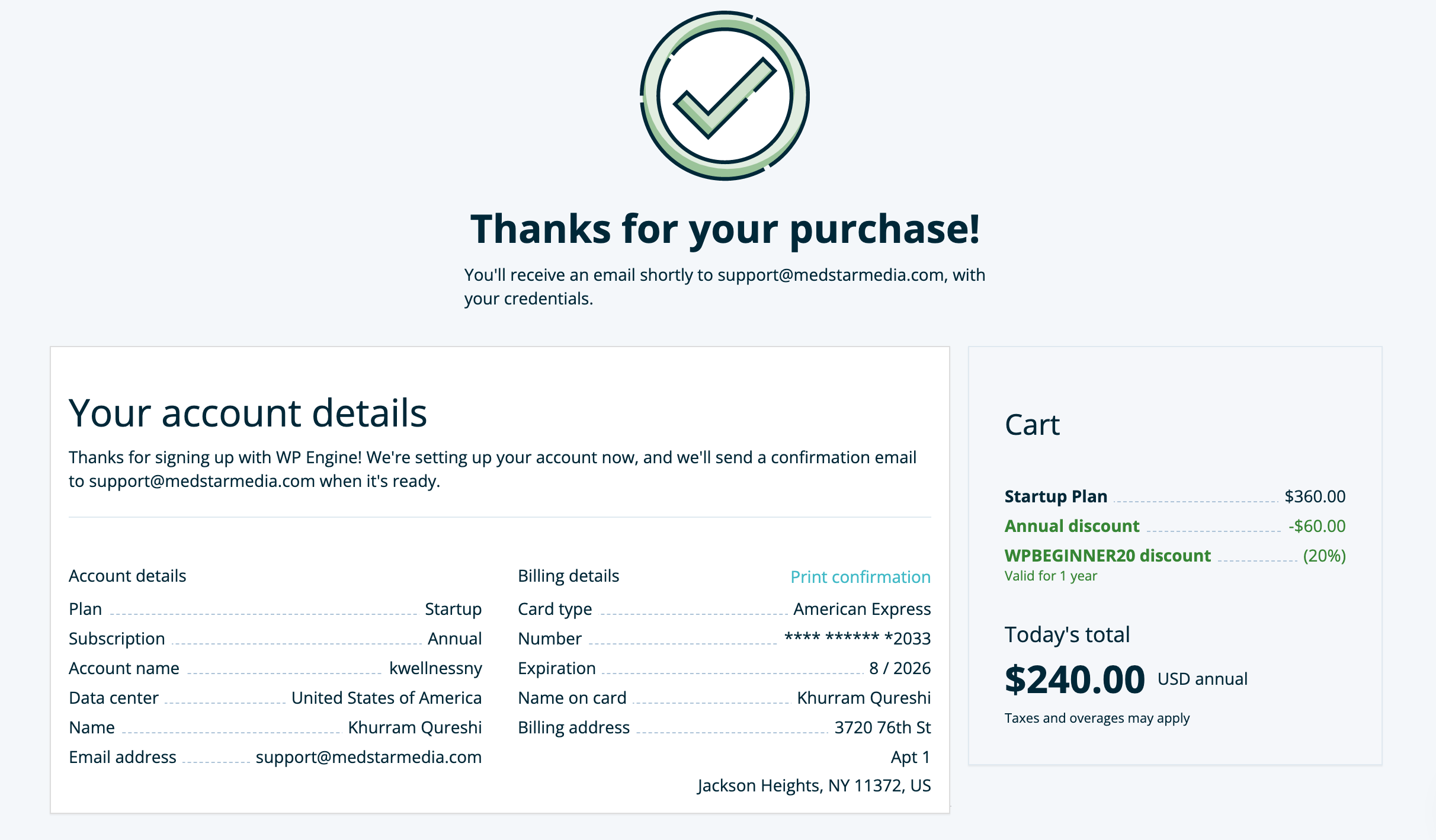Viewport: 1436px width, 840px height.
Task: Open the Print confirmation link
Action: click(x=860, y=577)
